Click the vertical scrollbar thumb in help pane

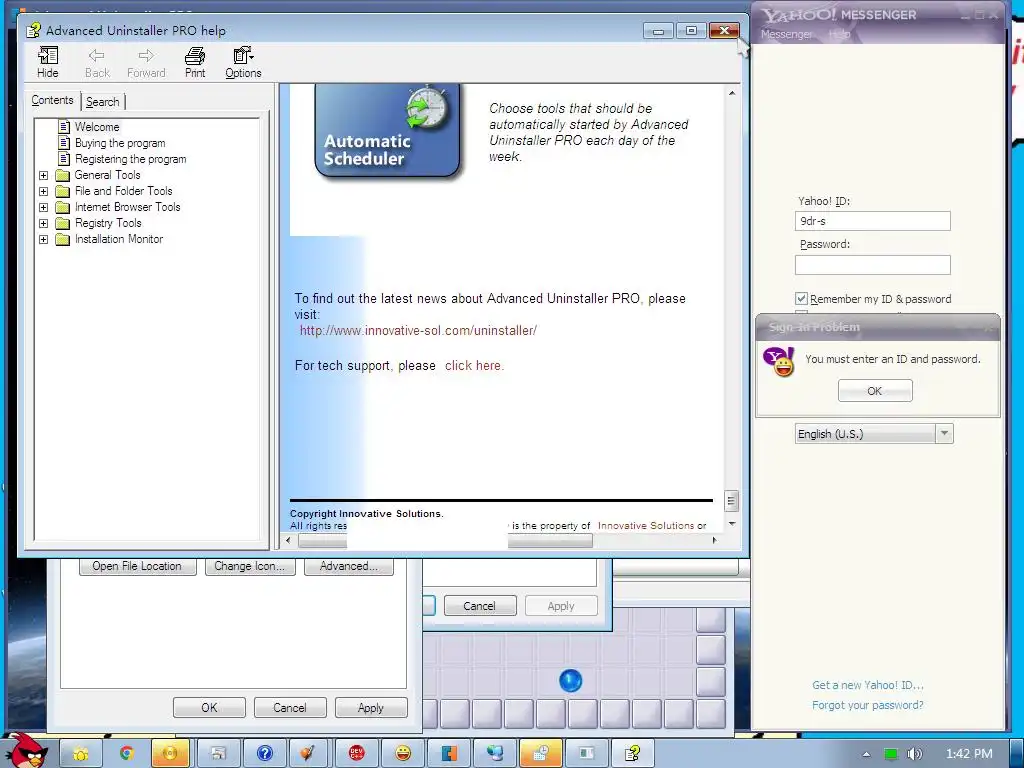point(731,502)
